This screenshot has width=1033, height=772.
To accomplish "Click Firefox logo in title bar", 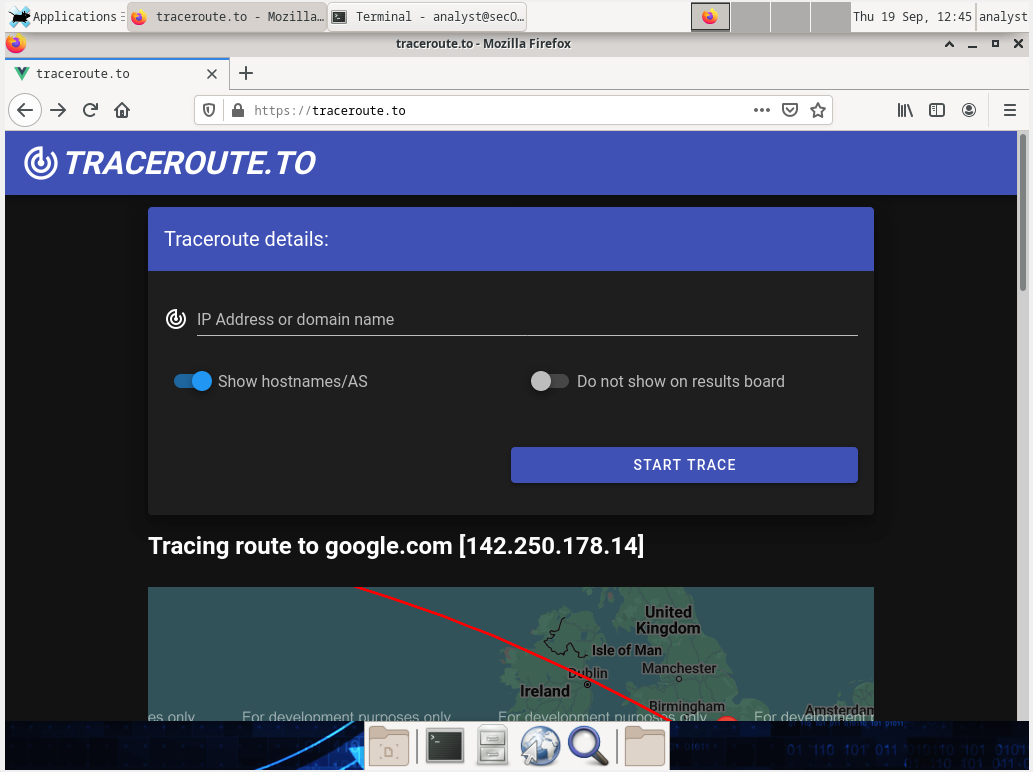I will [16, 43].
